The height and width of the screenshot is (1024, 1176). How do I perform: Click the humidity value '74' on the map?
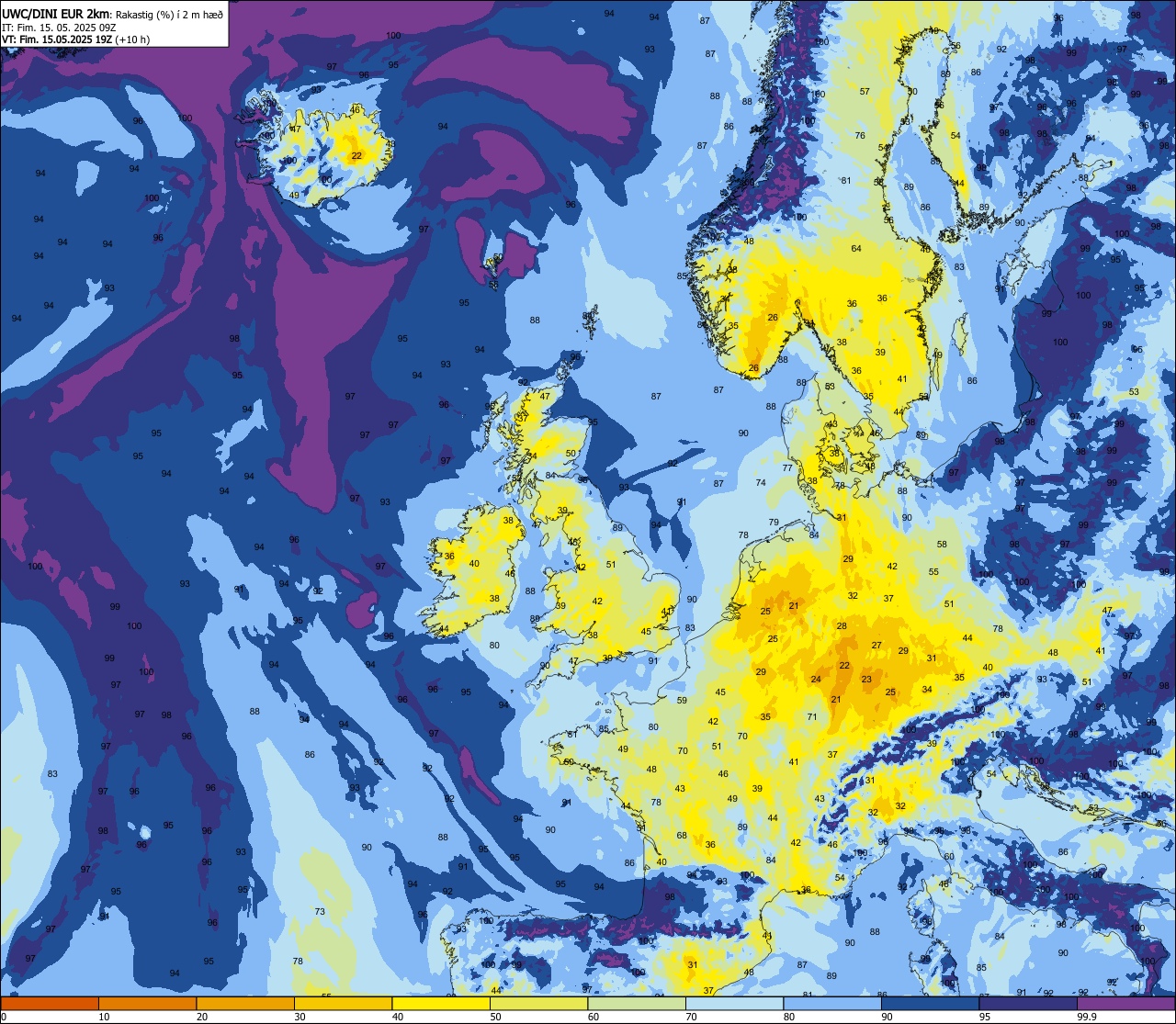point(761,483)
